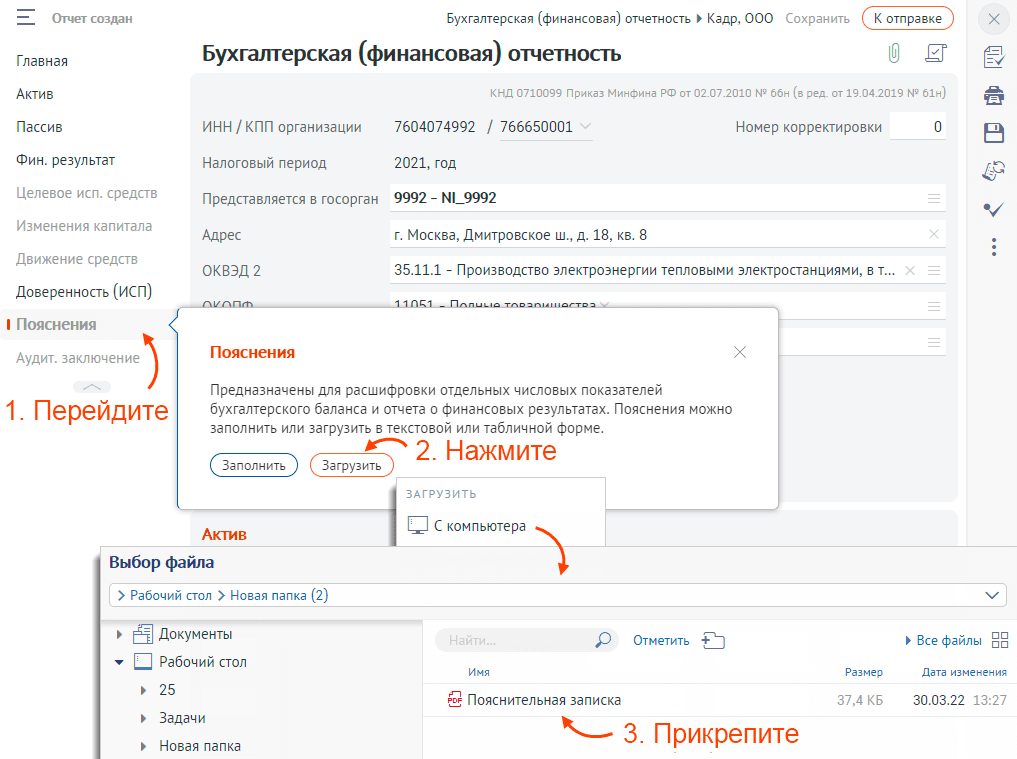Click the refresh document icon in right toolbar
Screen dimensions: 1017x759
tap(994, 171)
